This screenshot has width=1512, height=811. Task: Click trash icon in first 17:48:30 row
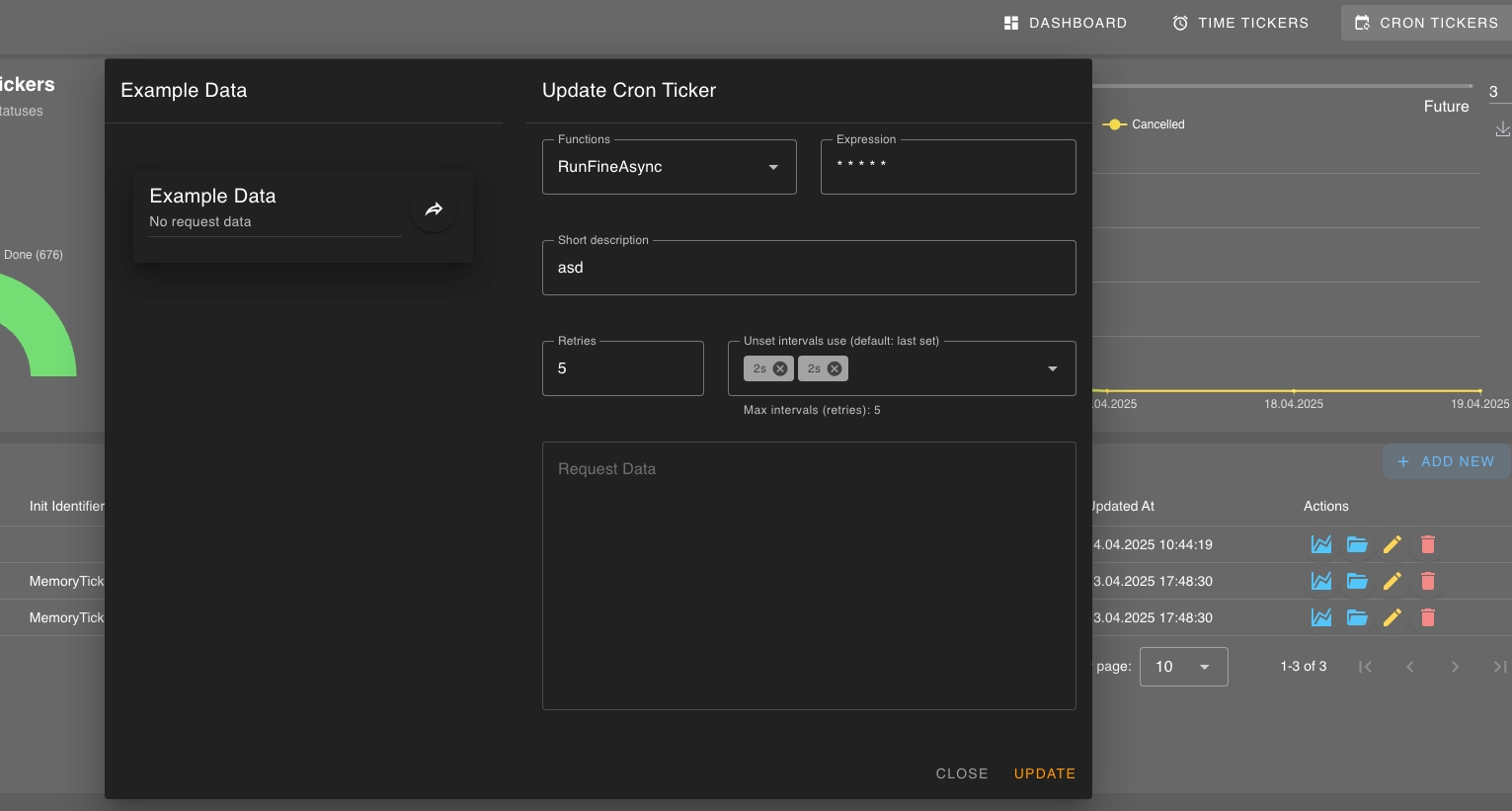click(x=1428, y=581)
